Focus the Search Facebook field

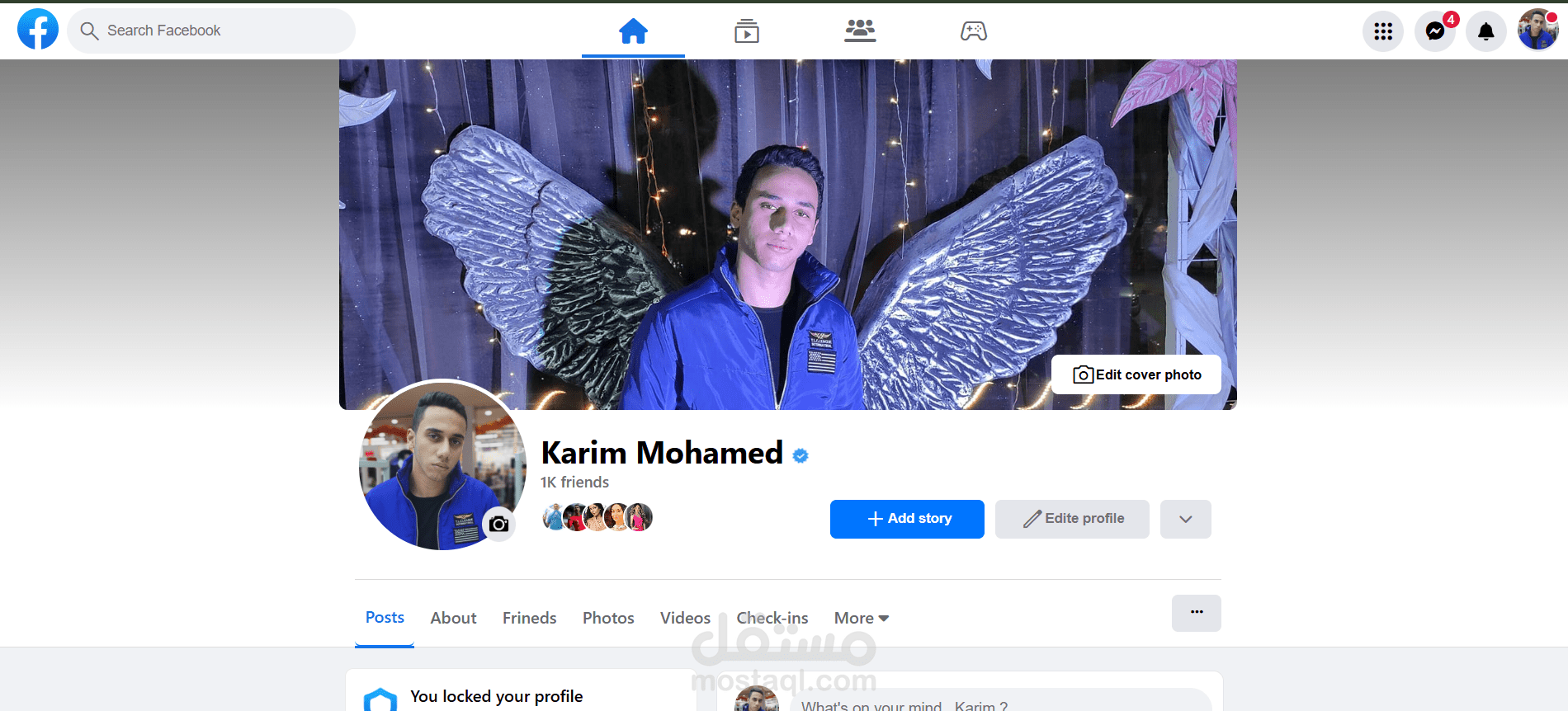click(211, 31)
